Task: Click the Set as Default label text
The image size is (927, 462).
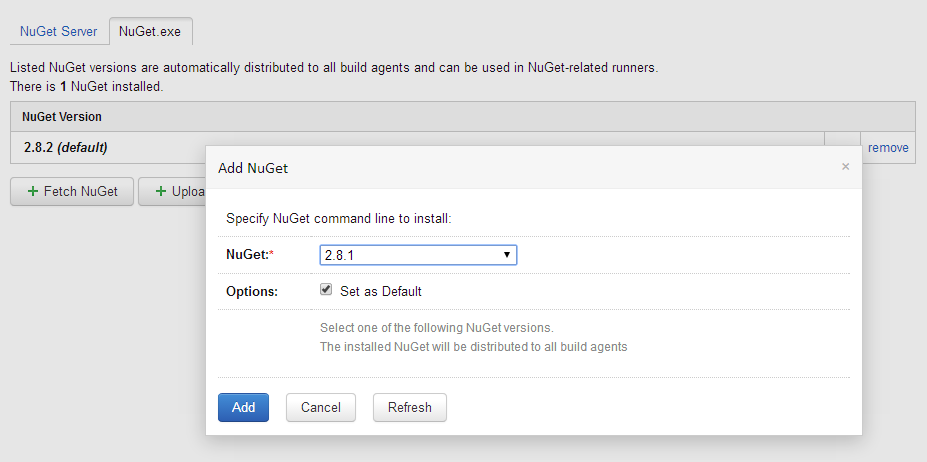Action: click(381, 291)
